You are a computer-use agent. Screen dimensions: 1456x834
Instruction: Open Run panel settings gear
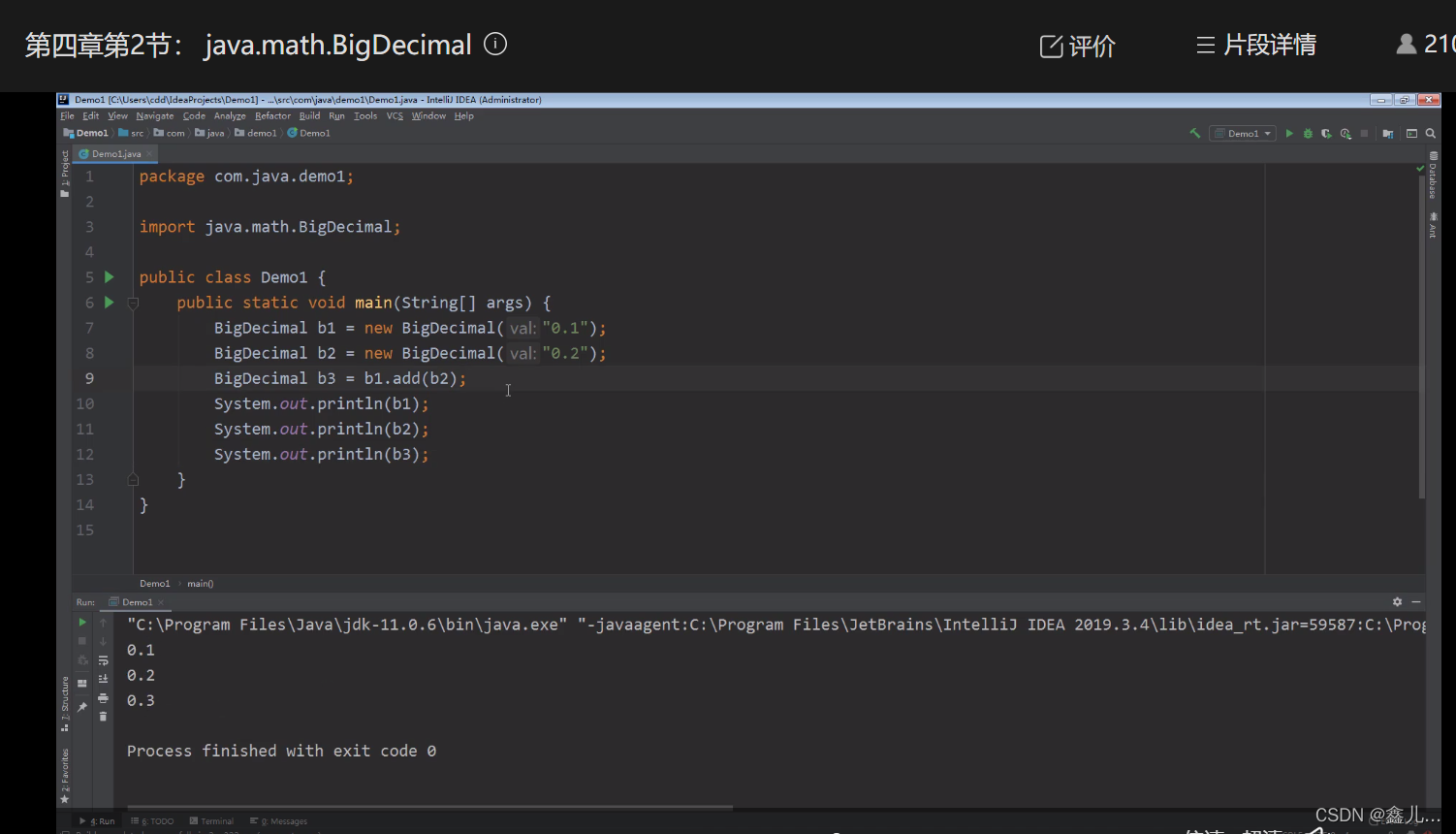pos(1397,602)
